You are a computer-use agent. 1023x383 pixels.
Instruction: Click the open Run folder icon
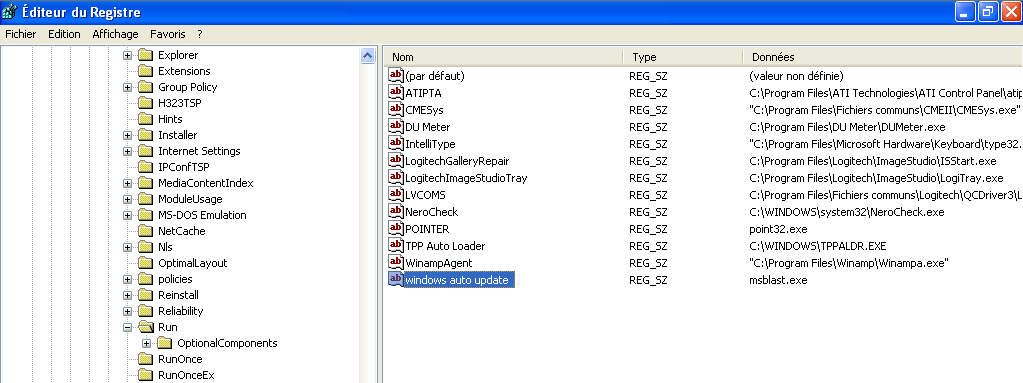coord(145,327)
